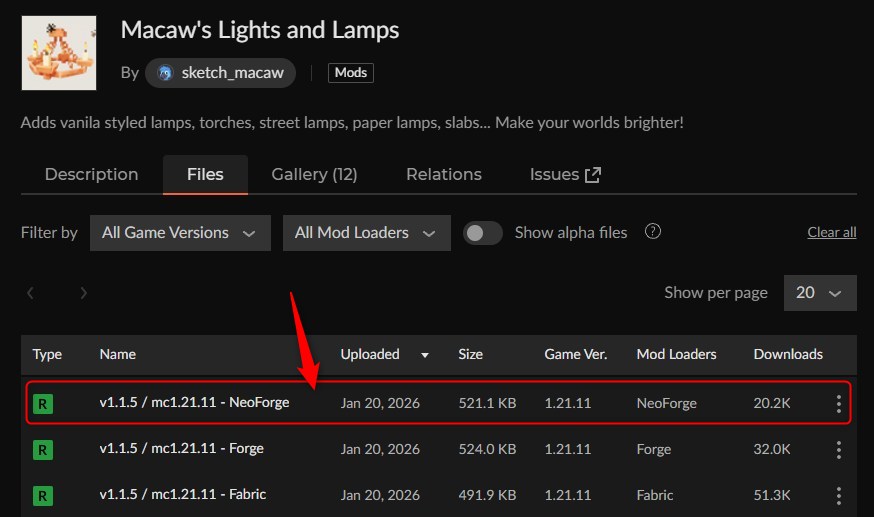Open the All Game Versions dropdown
The image size is (874, 517).
click(180, 233)
